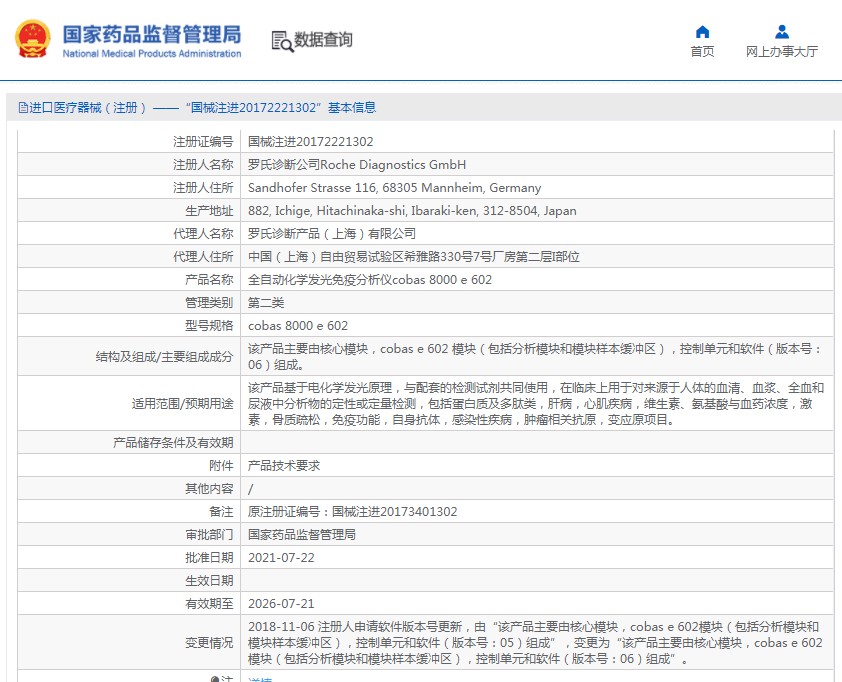Click the 附件 row label
Screen dimensions: 842x682
[221, 466]
